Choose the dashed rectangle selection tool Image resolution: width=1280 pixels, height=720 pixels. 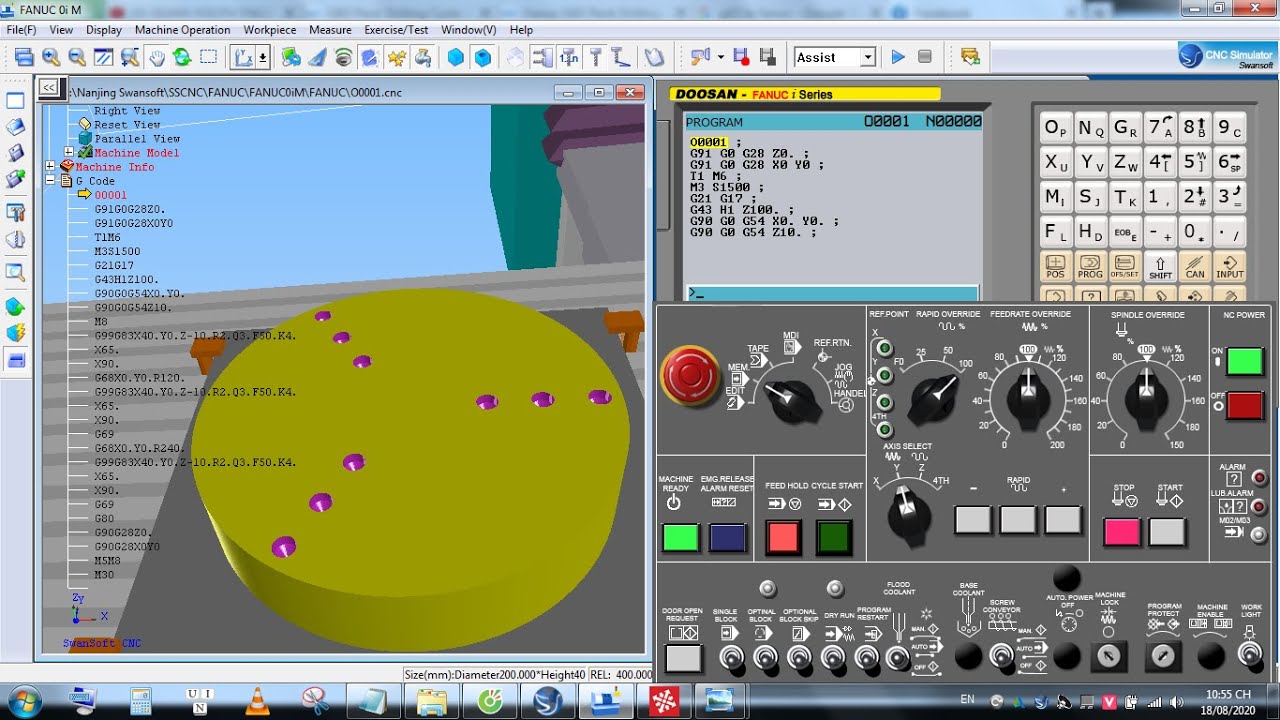click(208, 57)
